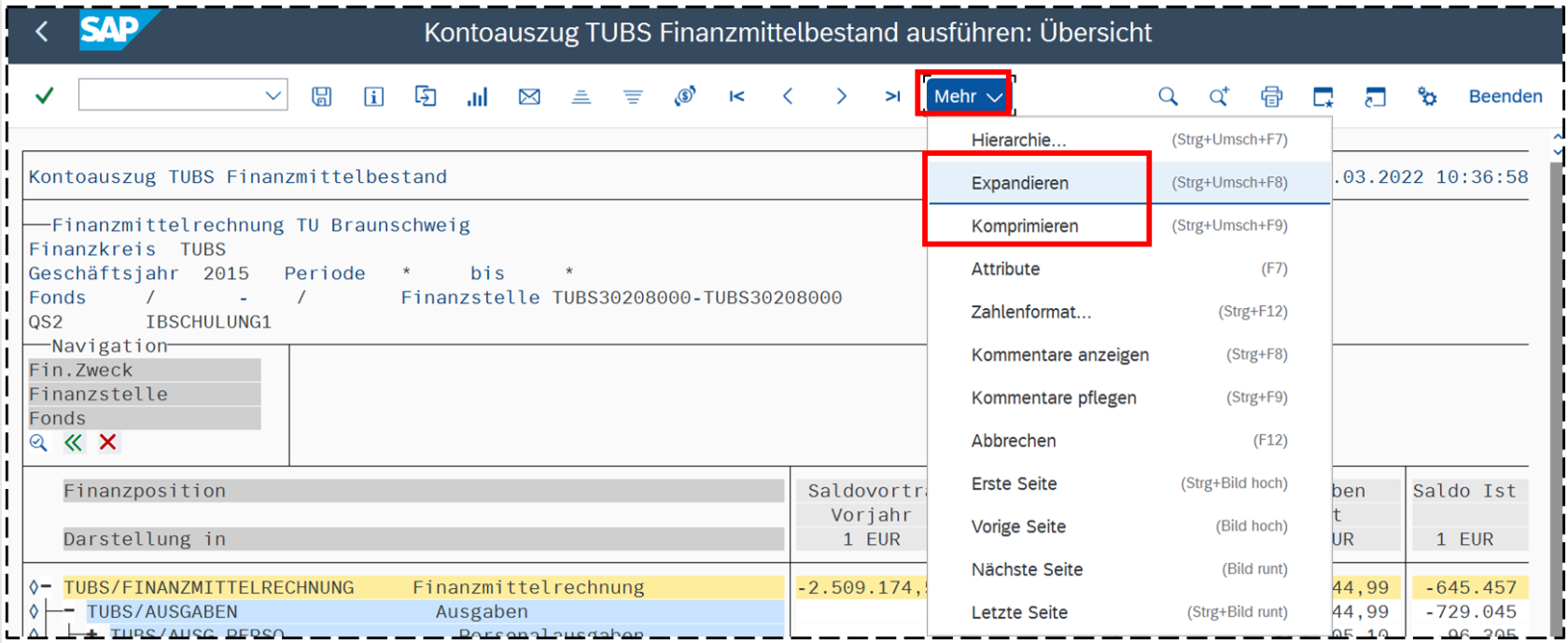
Task: Click the magnifier search icon in toolbar
Action: pyautogui.click(x=1168, y=96)
